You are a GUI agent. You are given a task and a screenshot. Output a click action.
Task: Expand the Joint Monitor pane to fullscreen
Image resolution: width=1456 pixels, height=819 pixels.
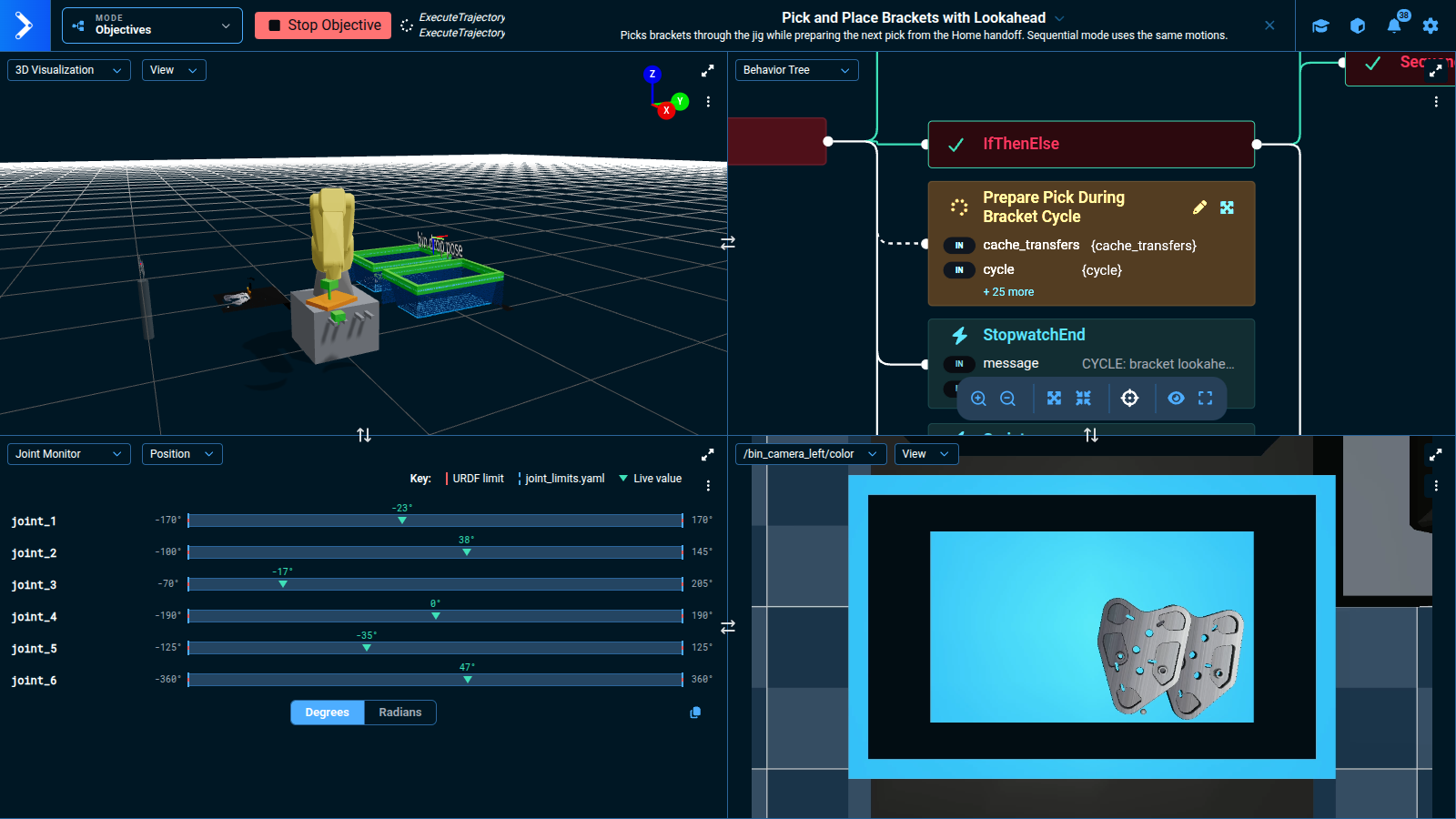pyautogui.click(x=708, y=454)
